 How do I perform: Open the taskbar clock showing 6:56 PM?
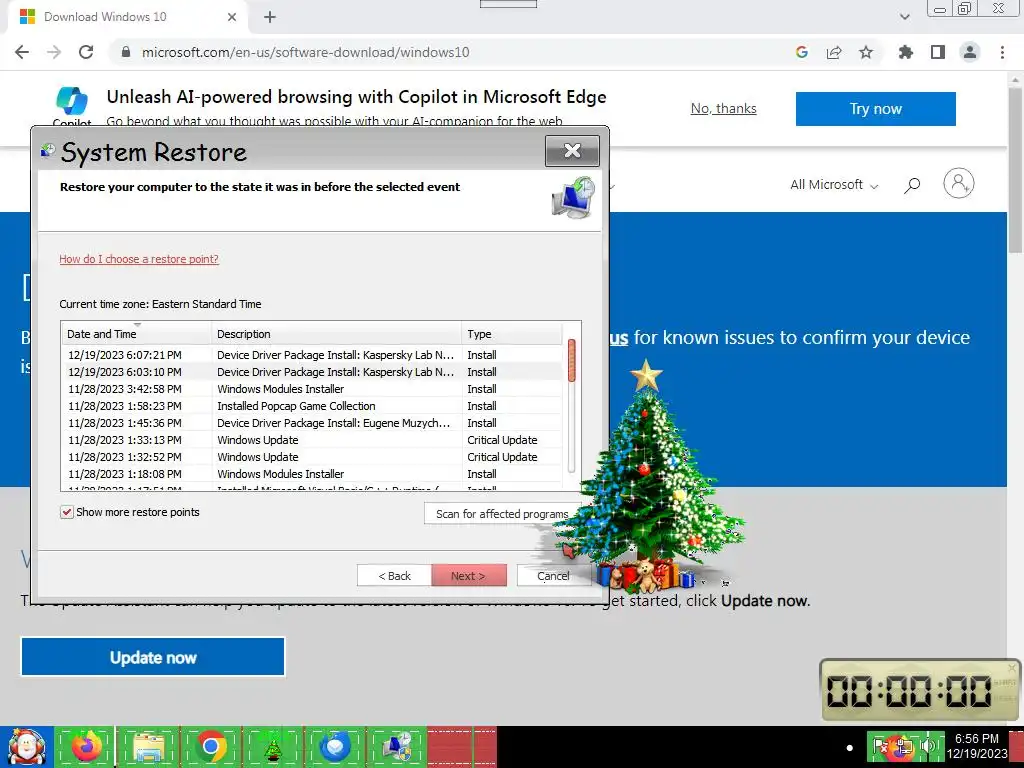point(977,745)
